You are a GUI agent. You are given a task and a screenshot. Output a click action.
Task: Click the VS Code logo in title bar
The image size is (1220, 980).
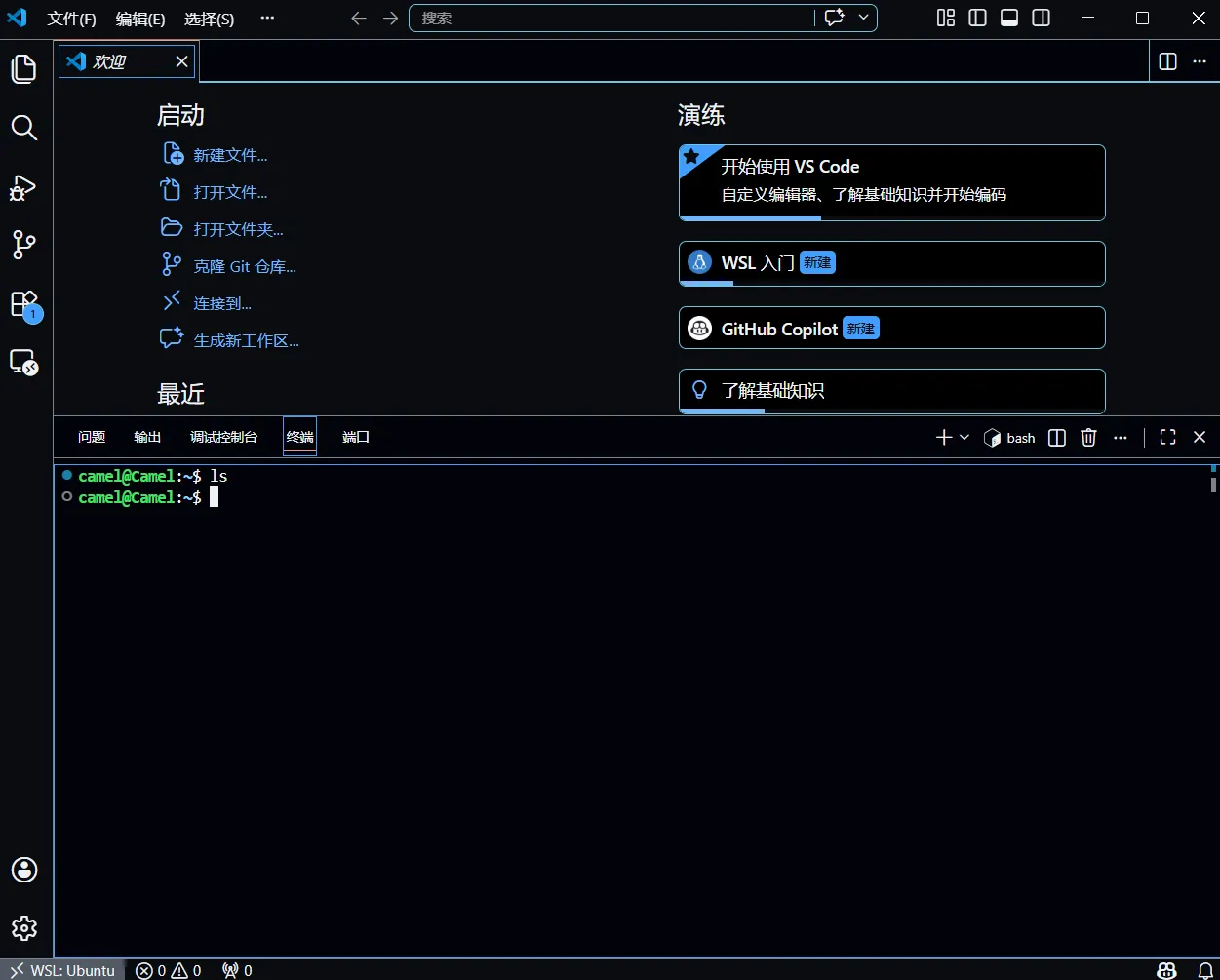point(18,18)
